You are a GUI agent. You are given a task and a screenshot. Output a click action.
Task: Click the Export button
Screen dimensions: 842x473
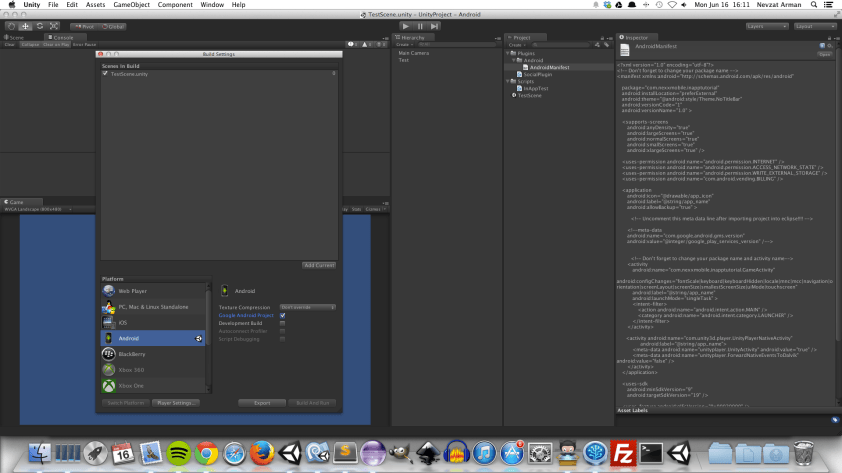pos(262,403)
